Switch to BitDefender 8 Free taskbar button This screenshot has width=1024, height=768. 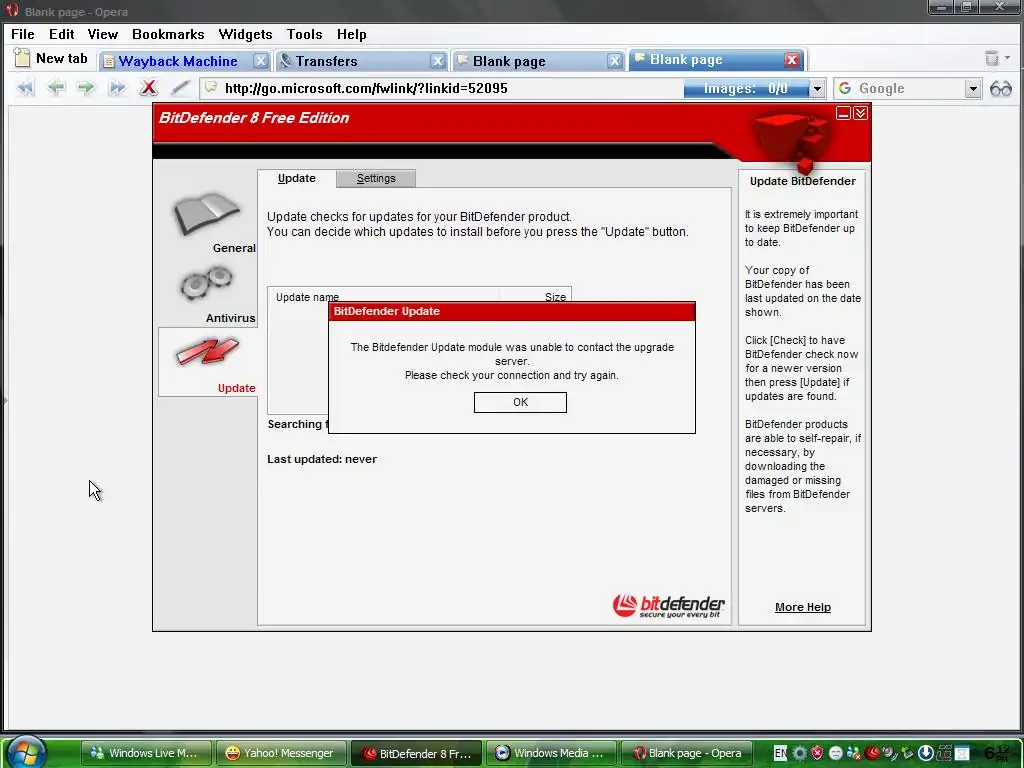pos(417,753)
